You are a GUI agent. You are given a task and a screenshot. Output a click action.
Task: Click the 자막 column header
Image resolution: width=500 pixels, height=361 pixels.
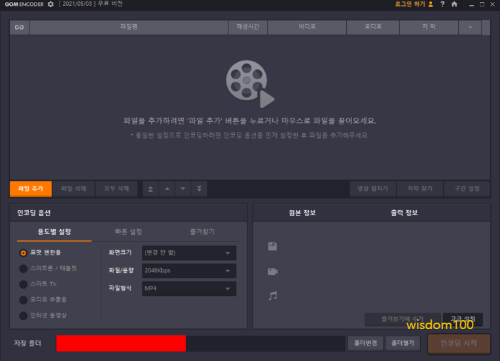coord(429,27)
